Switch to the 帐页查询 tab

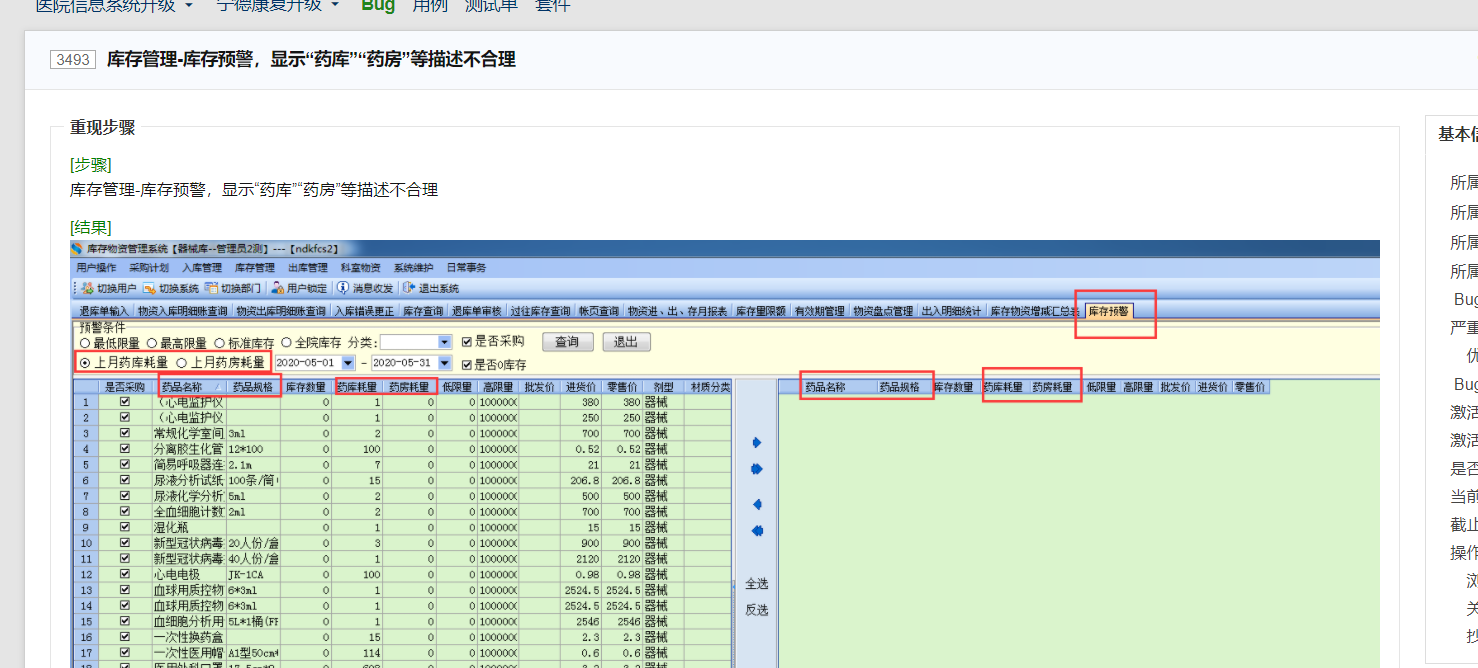pos(599,311)
